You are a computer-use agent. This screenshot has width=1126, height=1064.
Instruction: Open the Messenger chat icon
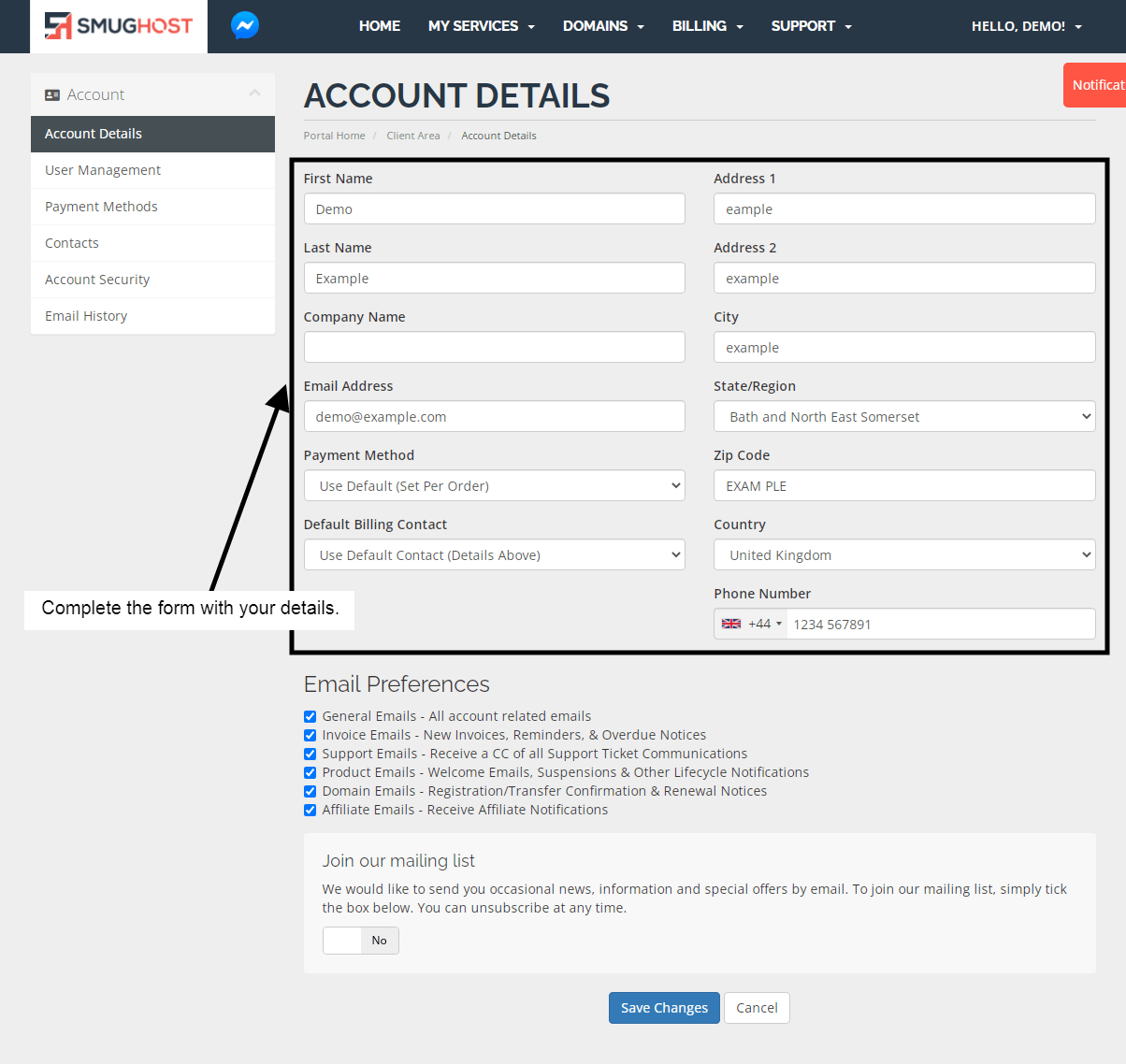(245, 25)
